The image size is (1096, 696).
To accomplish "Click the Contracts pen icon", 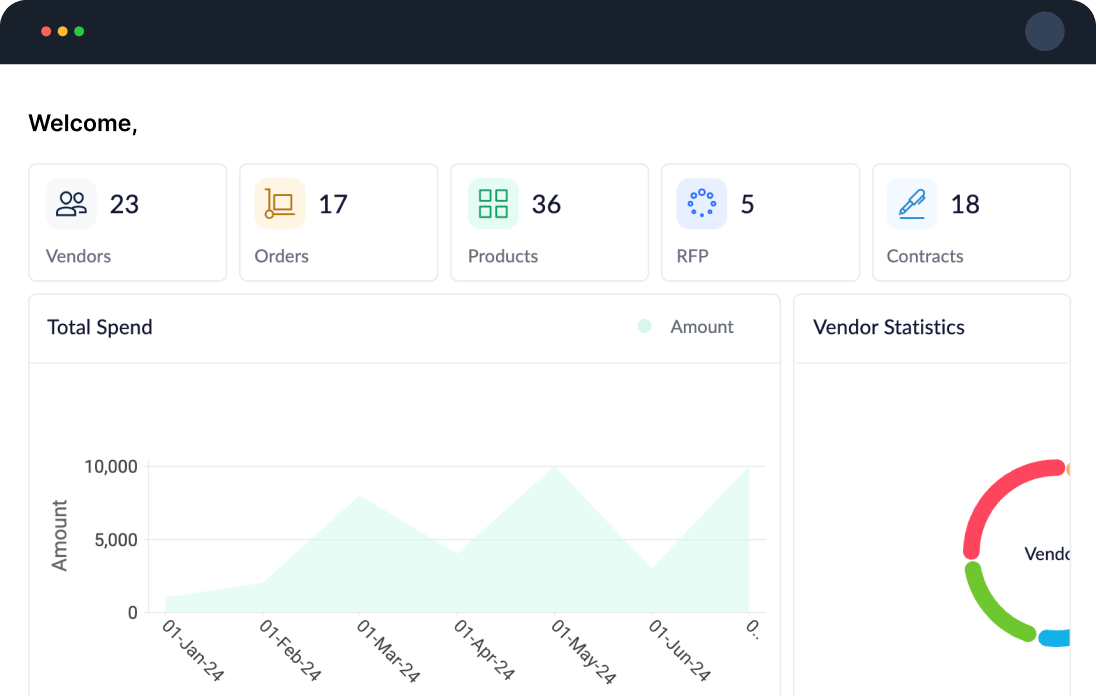I will pyautogui.click(x=912, y=204).
